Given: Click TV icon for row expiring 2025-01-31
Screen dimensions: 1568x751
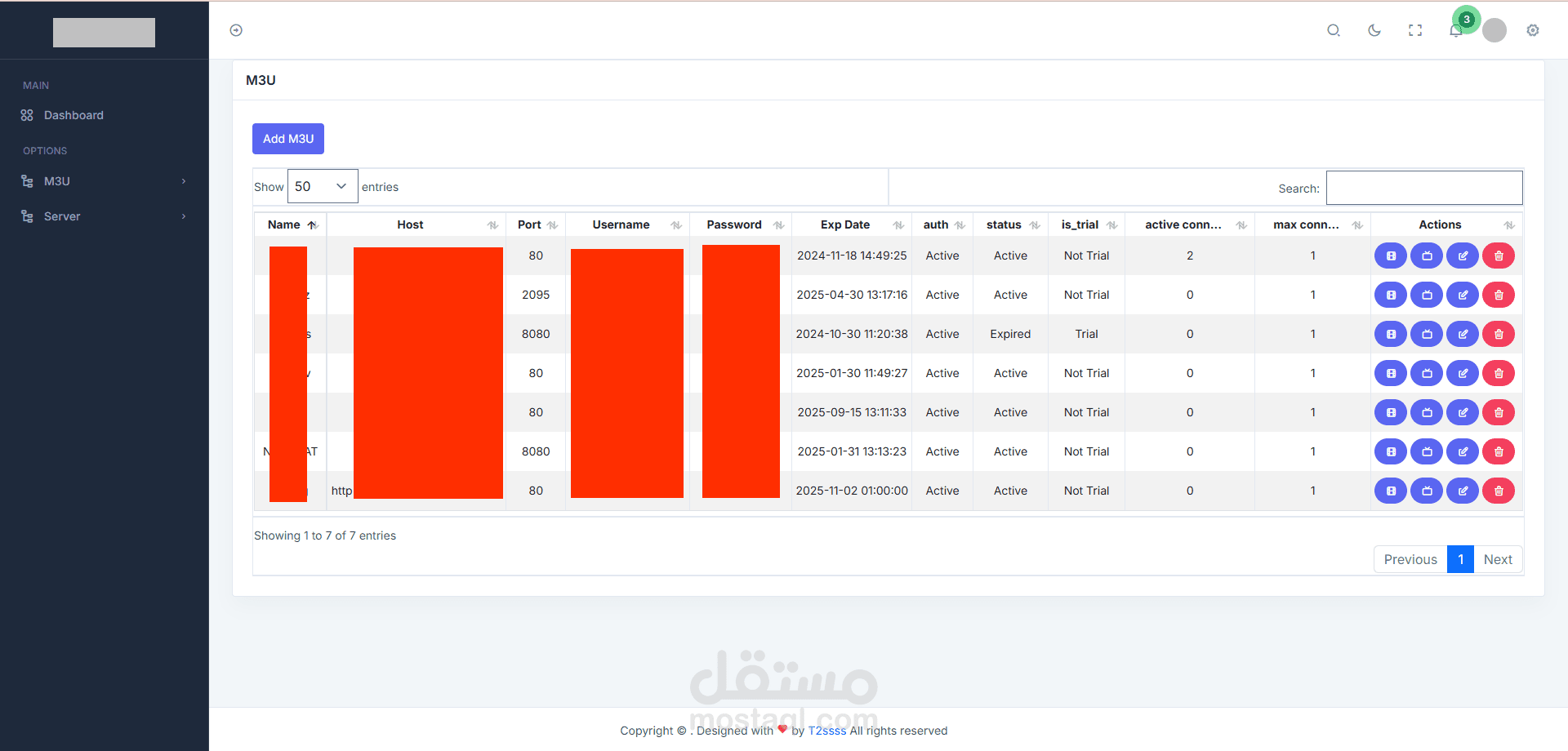Looking at the screenshot, I should point(1427,451).
